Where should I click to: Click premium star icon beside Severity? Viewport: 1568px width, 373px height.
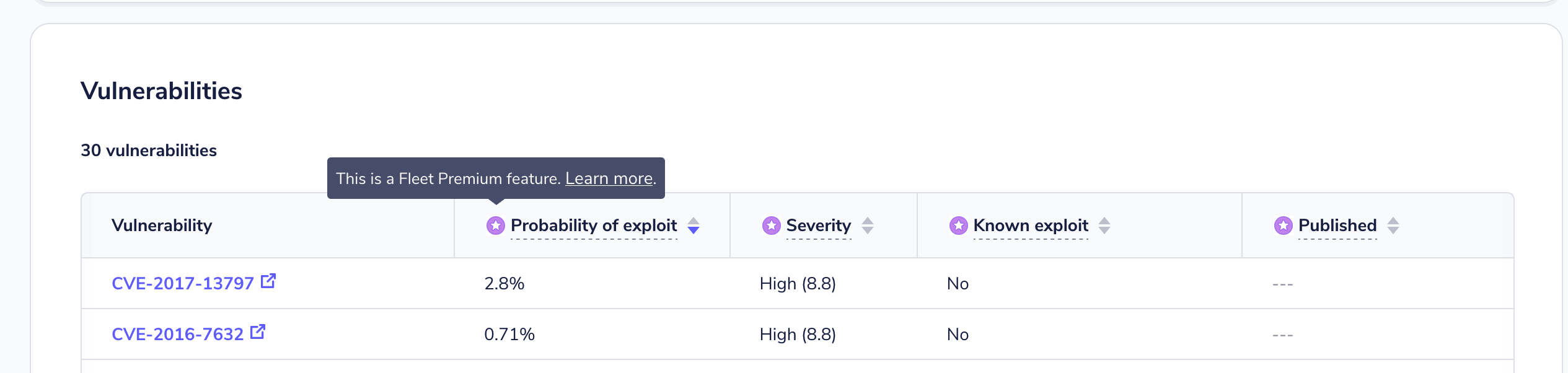[771, 226]
